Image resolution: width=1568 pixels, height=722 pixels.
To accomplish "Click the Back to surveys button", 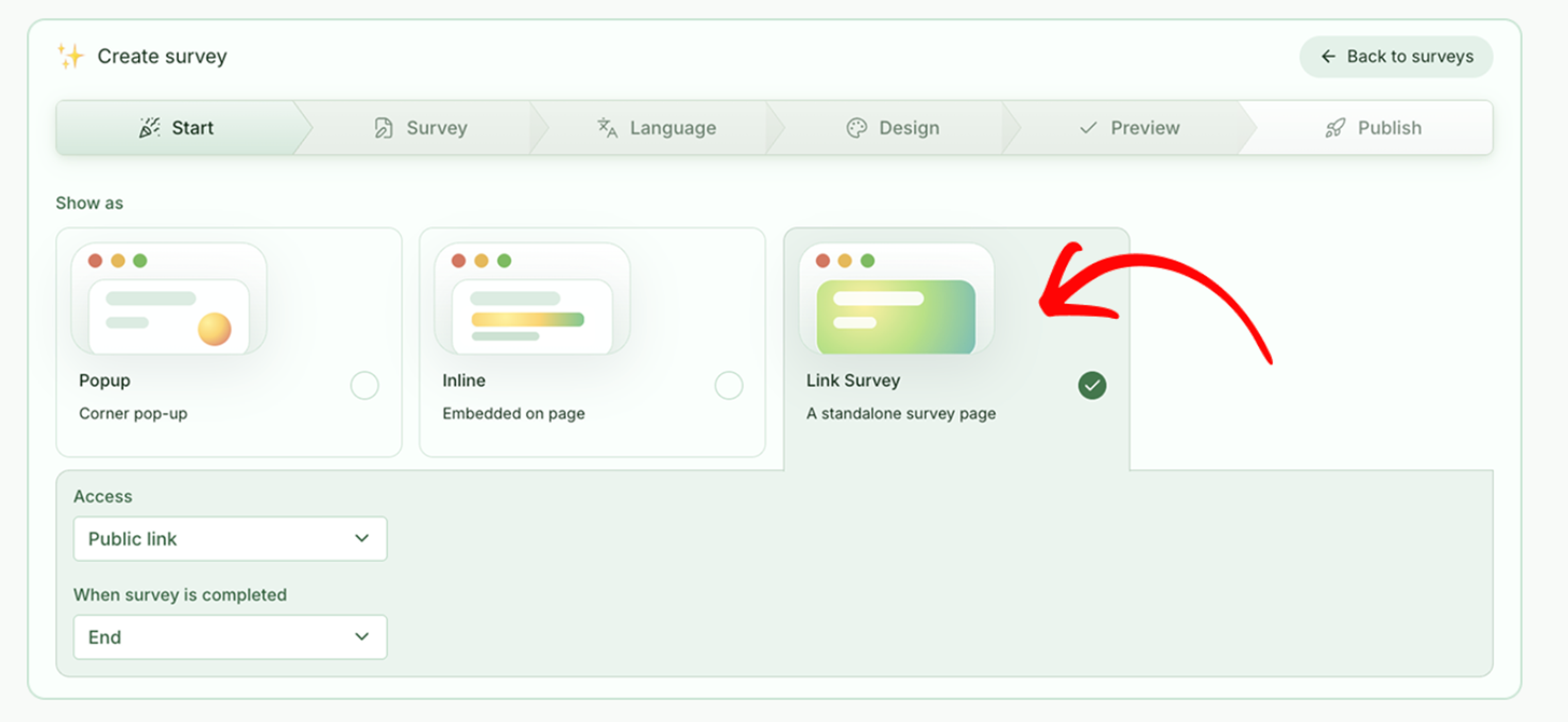I will [x=1396, y=57].
